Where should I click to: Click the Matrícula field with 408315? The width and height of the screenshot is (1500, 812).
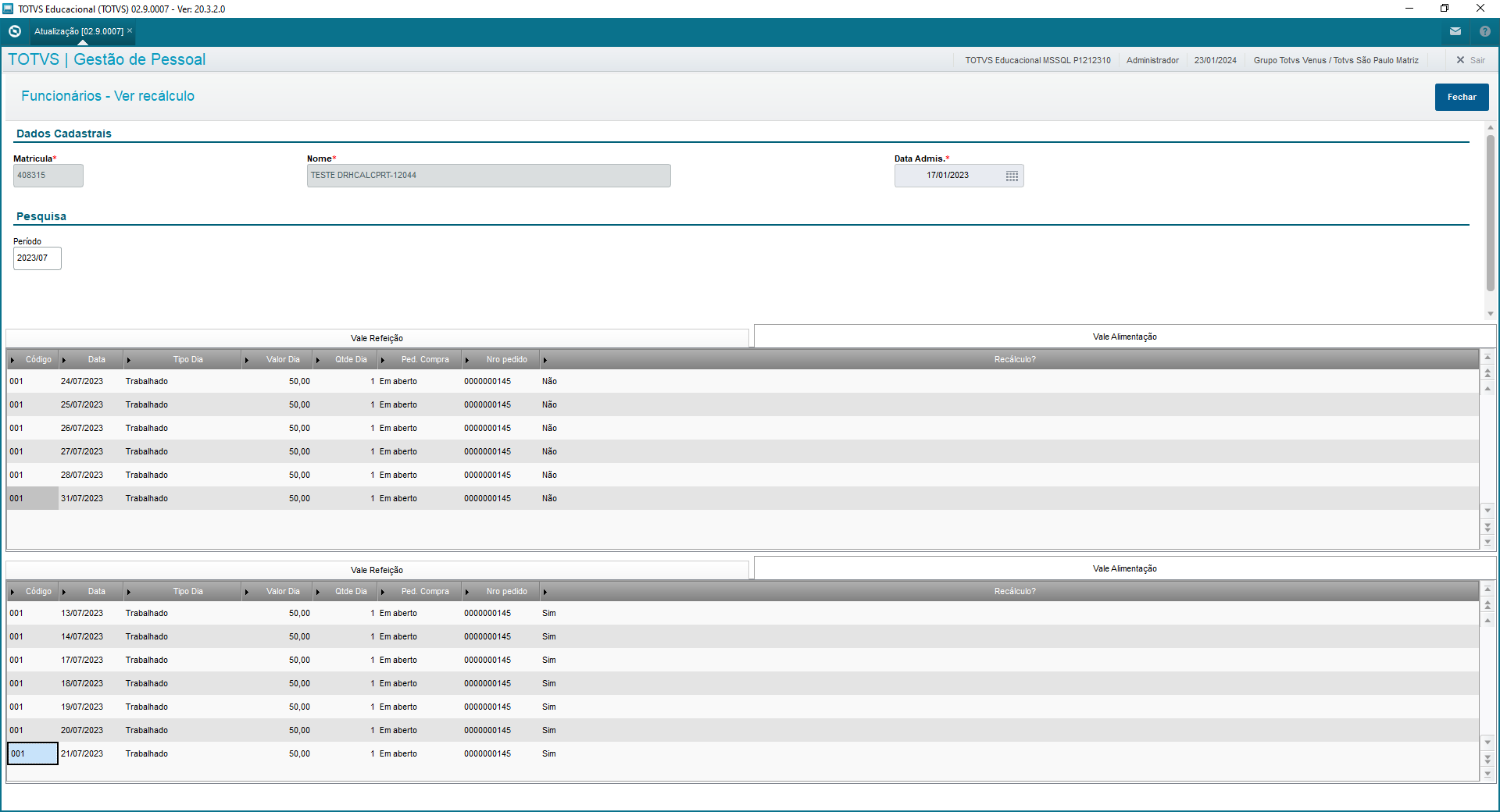click(x=48, y=176)
